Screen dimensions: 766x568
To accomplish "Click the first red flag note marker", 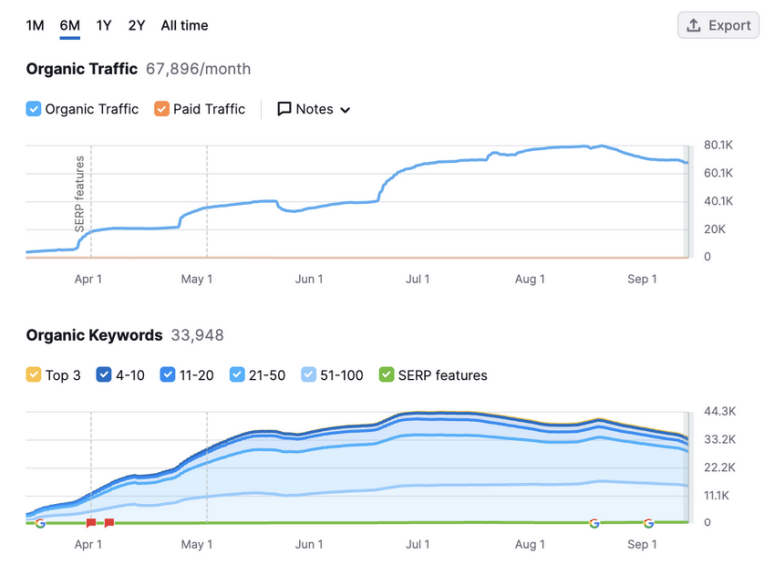I will (91, 522).
